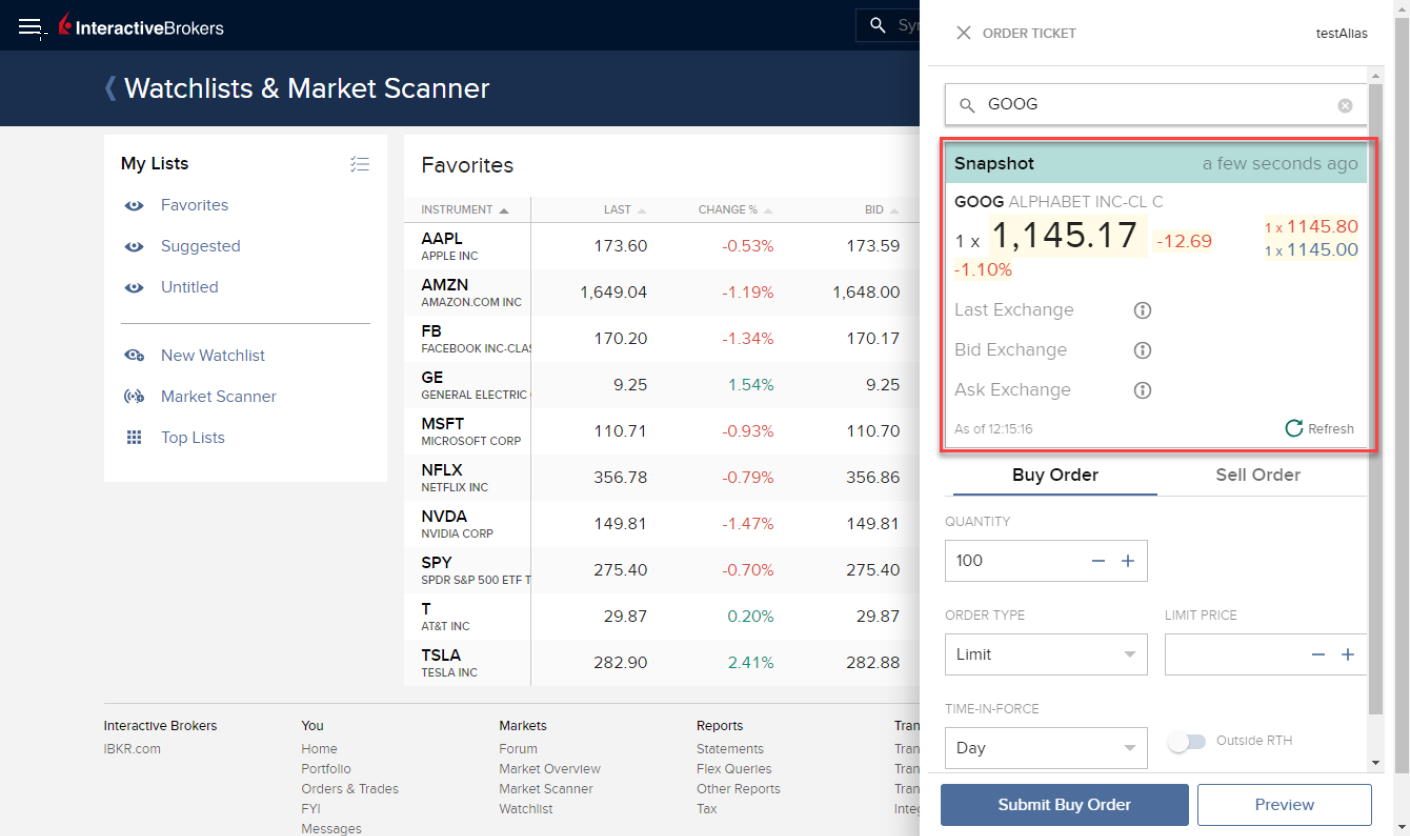Open the IBKR.com footer link
The height and width of the screenshot is (836, 1410).
[x=132, y=749]
